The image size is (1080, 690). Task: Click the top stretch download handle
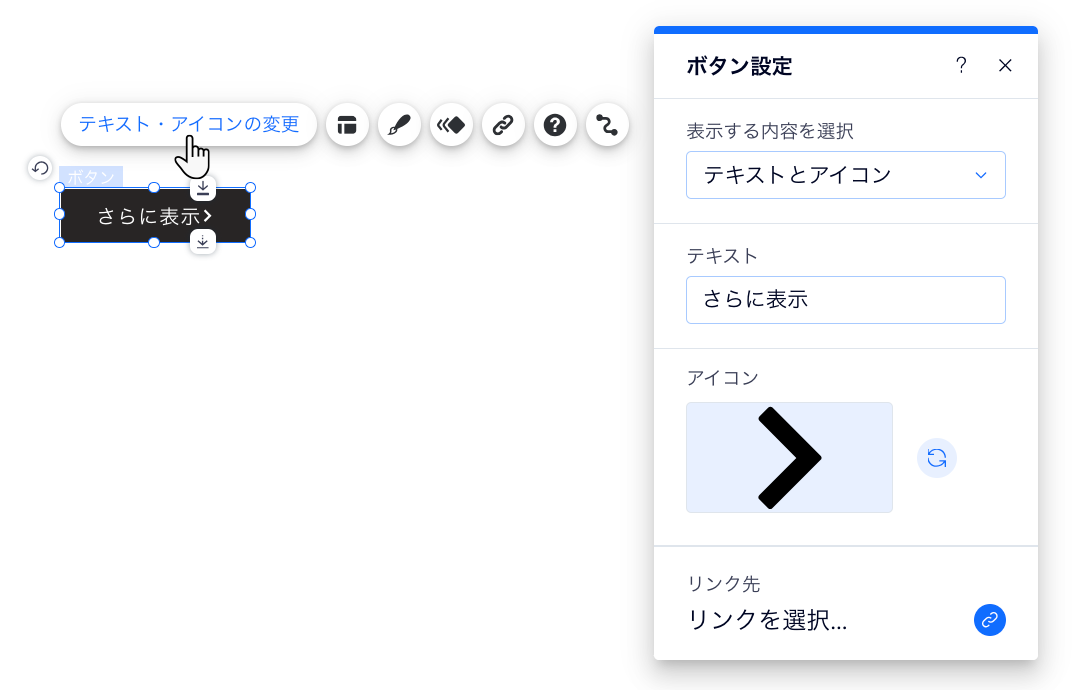click(x=202, y=187)
